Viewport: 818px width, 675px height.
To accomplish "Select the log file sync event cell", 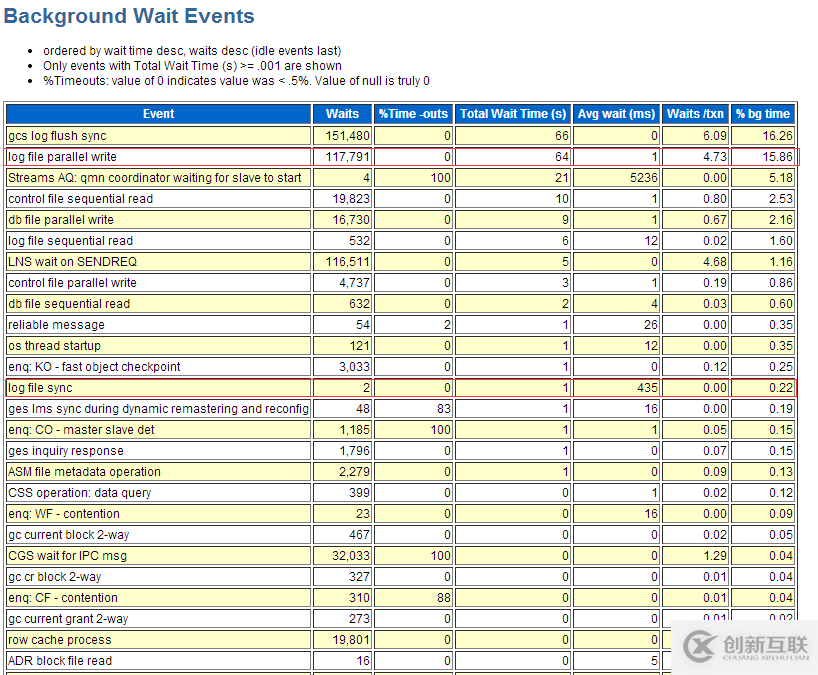I will pyautogui.click(x=158, y=388).
